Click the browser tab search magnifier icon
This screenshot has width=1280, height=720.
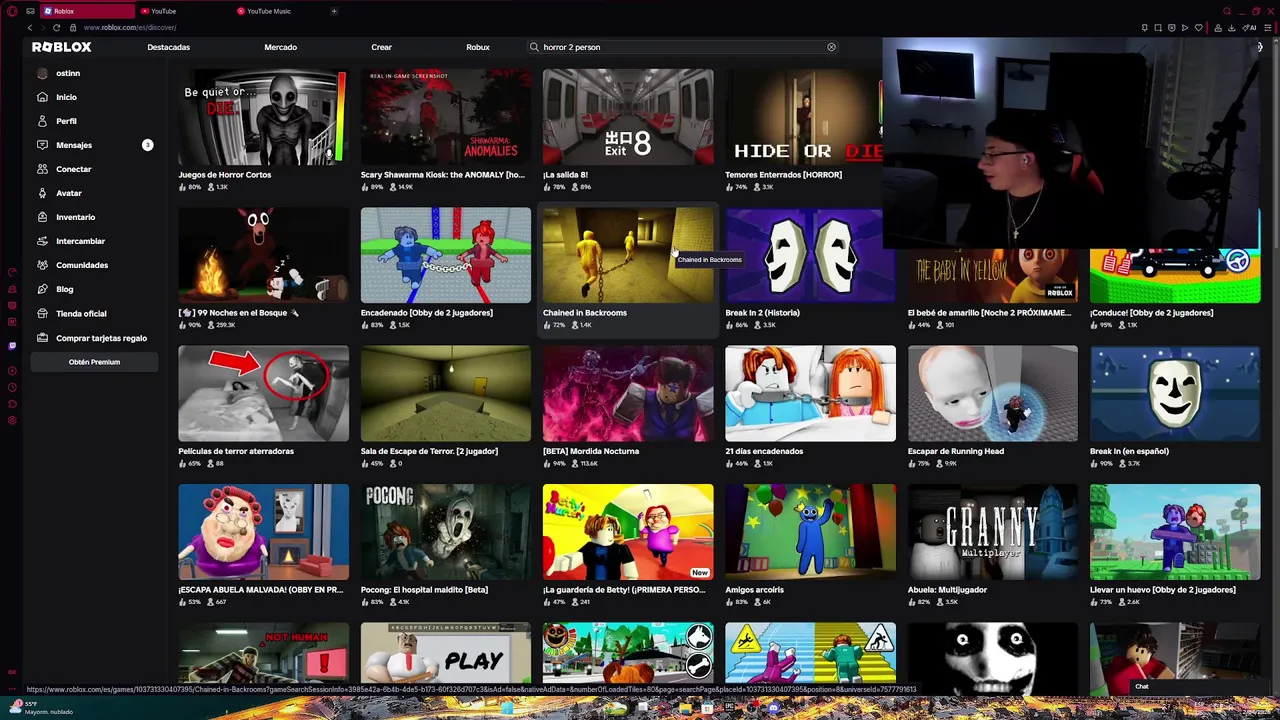[1227, 11]
